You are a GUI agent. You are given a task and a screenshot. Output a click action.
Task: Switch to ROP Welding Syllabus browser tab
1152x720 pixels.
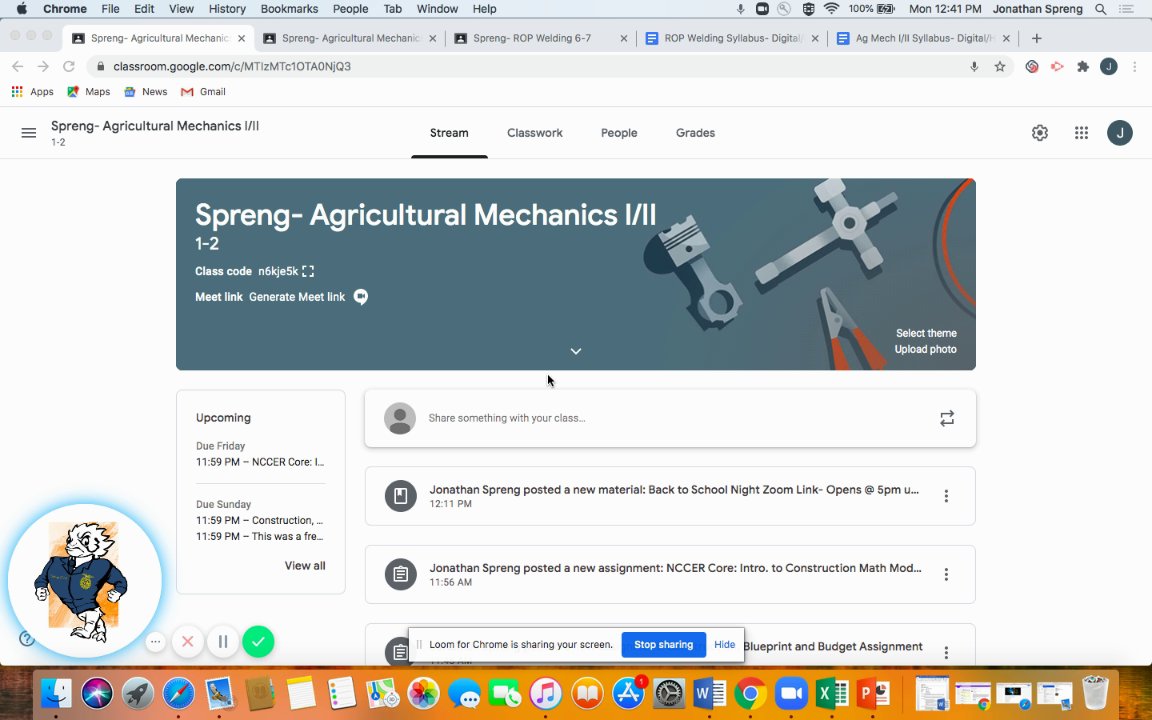click(x=732, y=38)
